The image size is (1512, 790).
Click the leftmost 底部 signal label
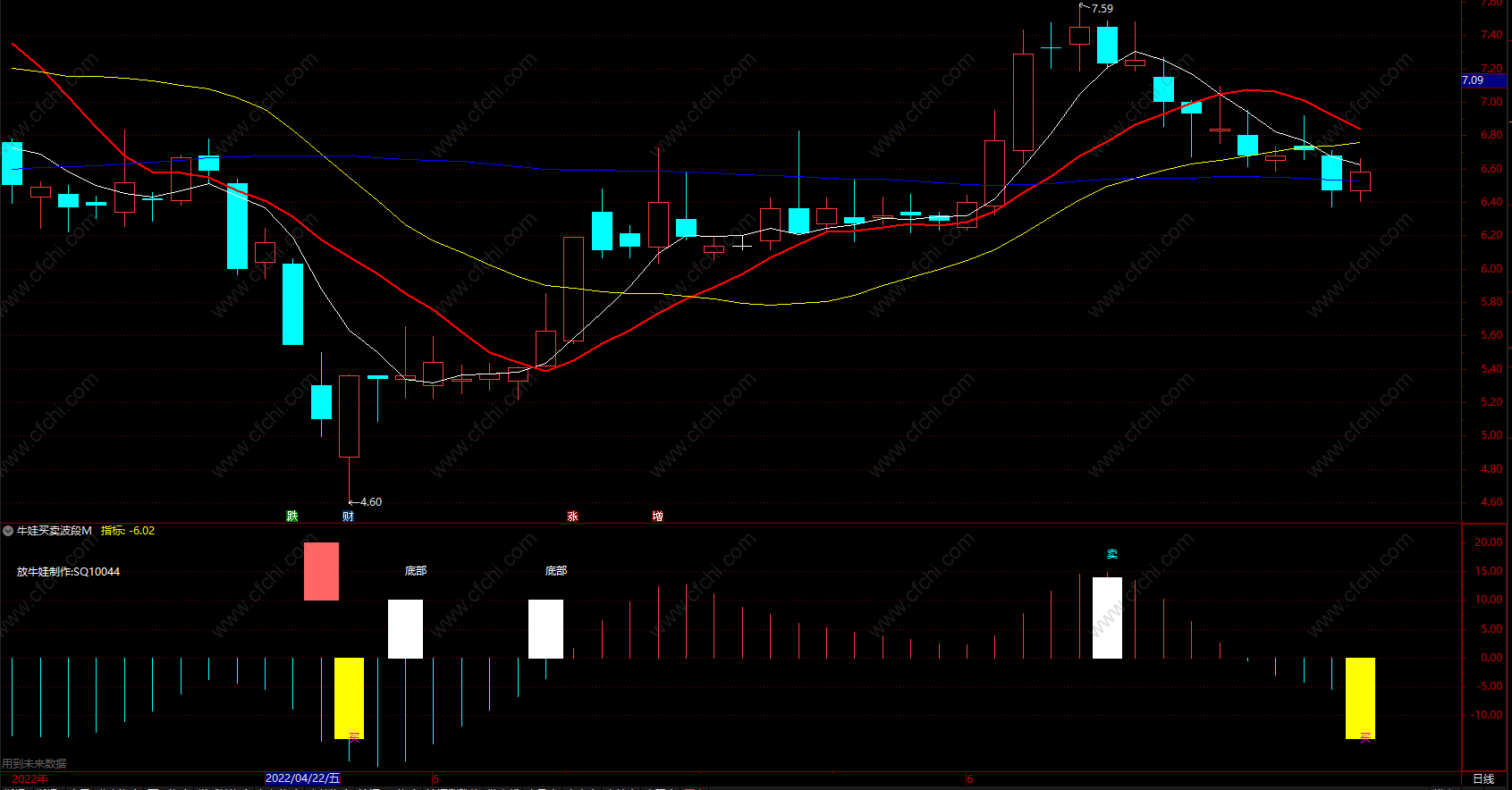tap(416, 570)
